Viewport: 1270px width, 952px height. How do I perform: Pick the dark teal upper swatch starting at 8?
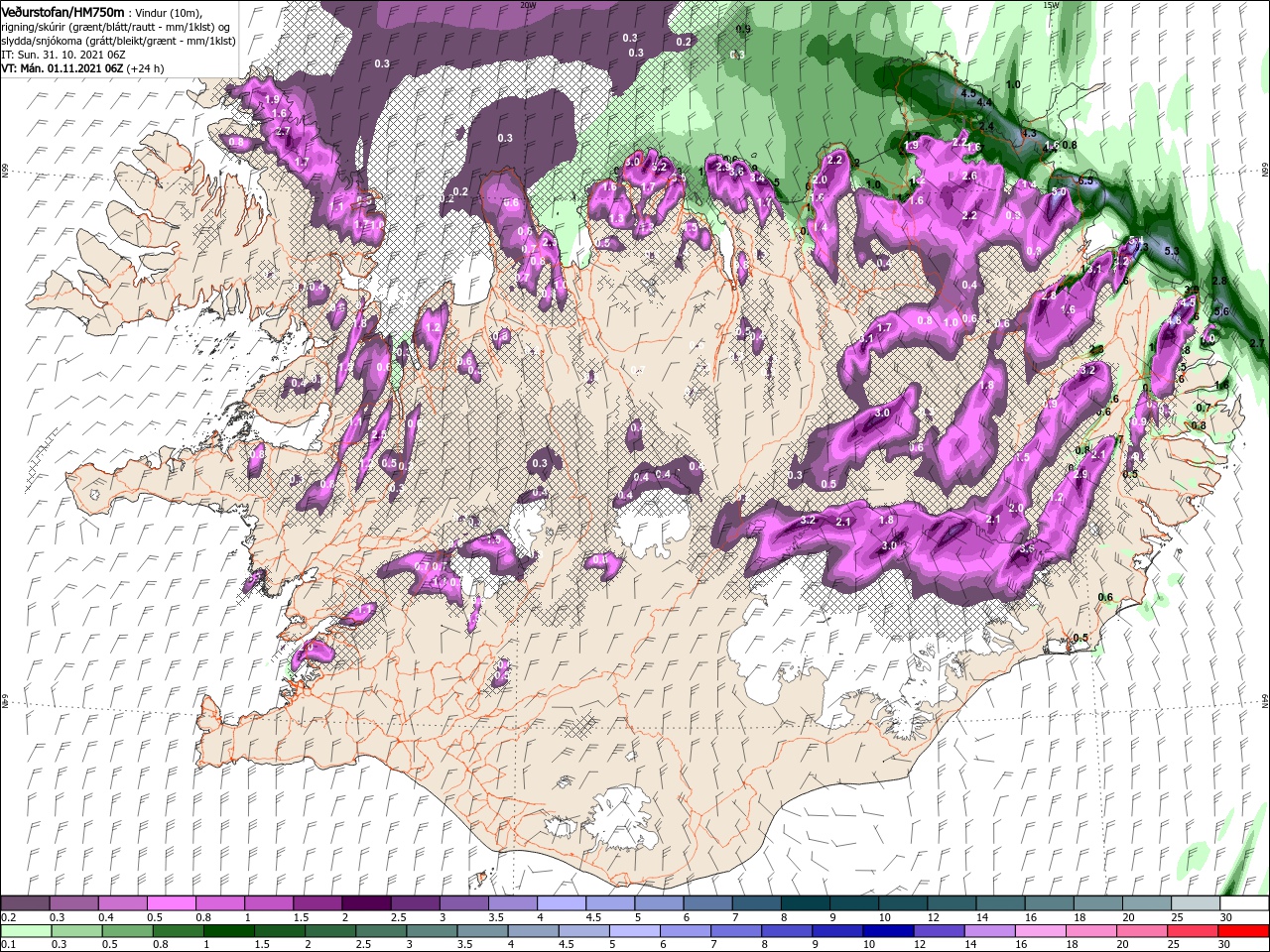[804, 903]
